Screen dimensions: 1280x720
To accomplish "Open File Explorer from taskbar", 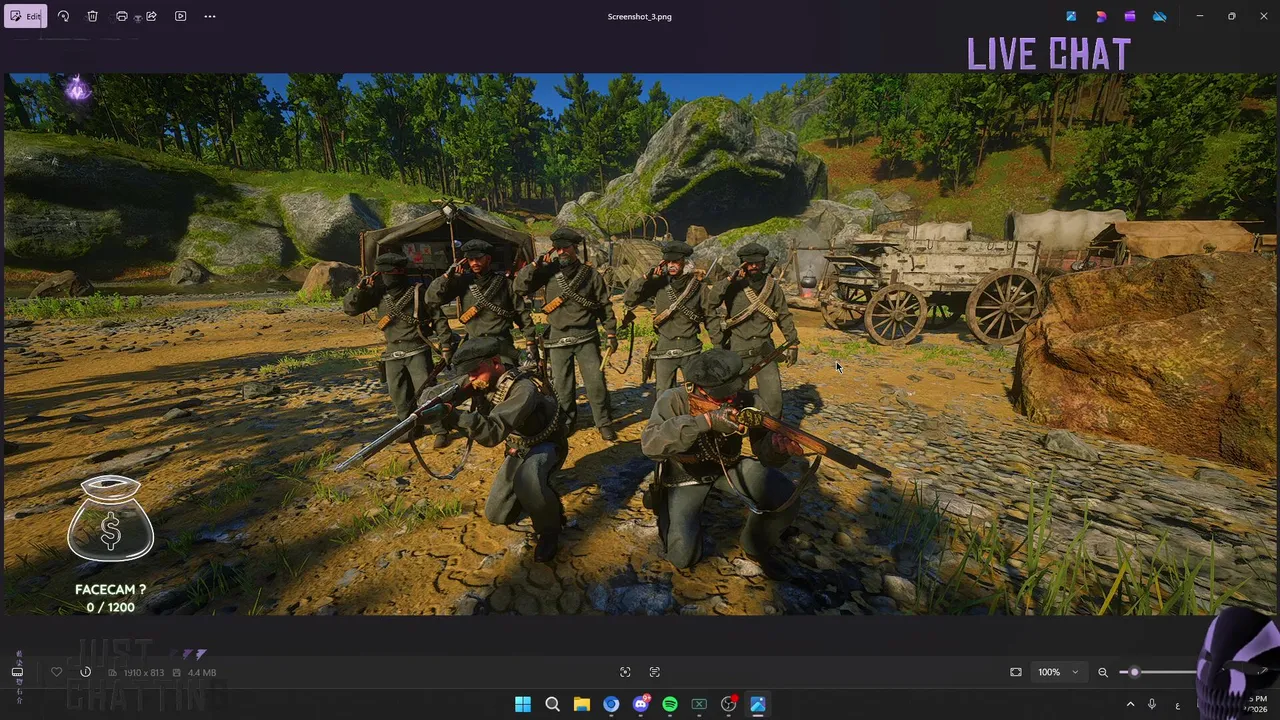I will (x=581, y=704).
